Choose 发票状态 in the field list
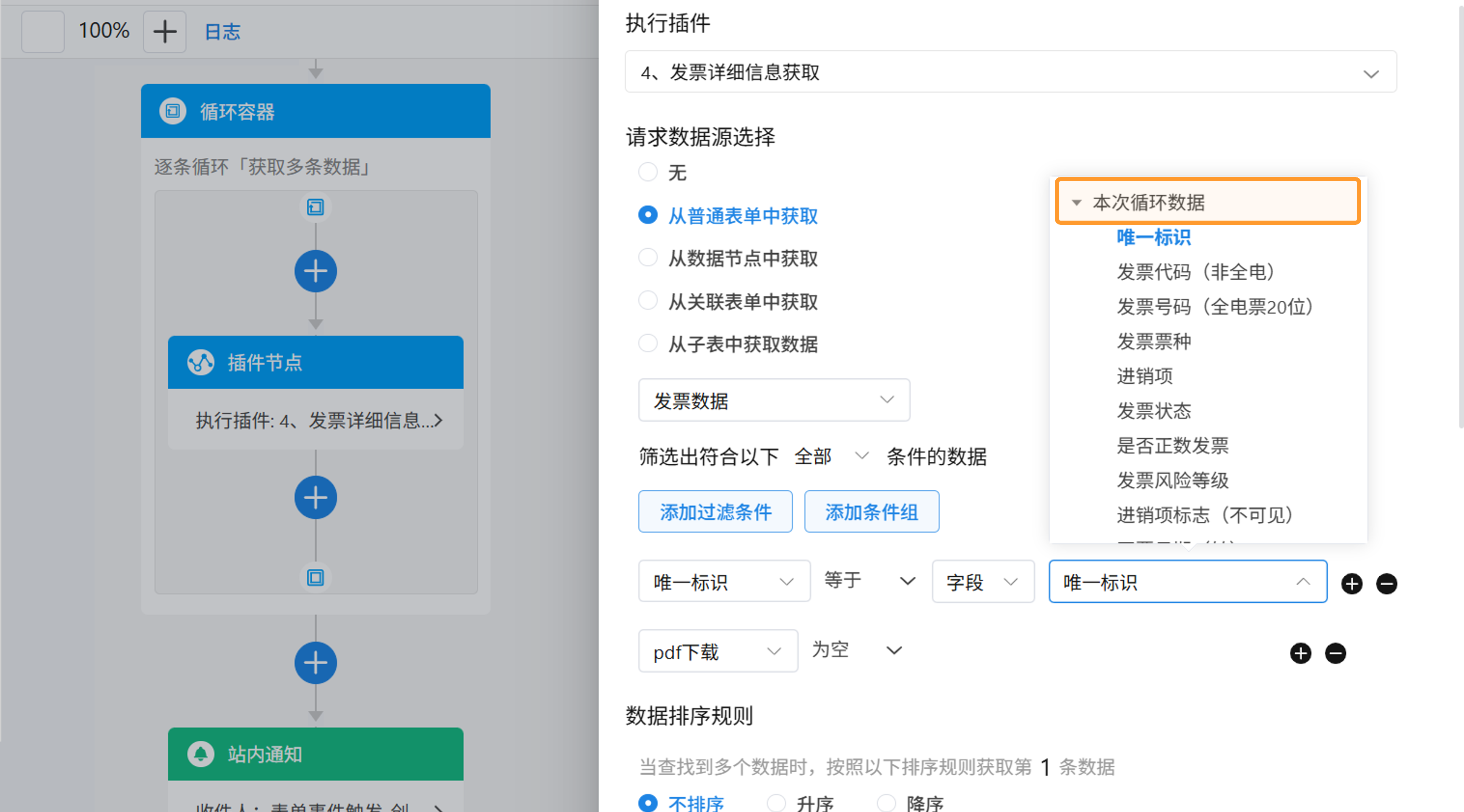Screen dimensions: 1464x812 1153,411
